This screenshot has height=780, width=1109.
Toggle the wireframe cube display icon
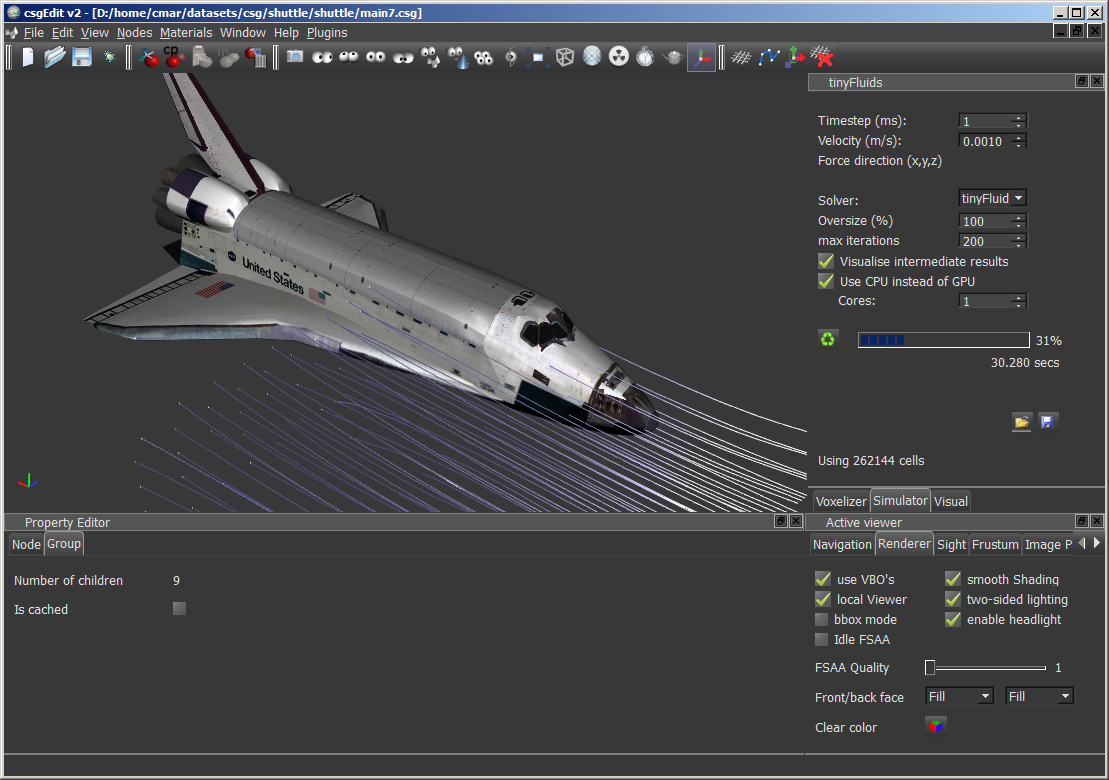[566, 57]
